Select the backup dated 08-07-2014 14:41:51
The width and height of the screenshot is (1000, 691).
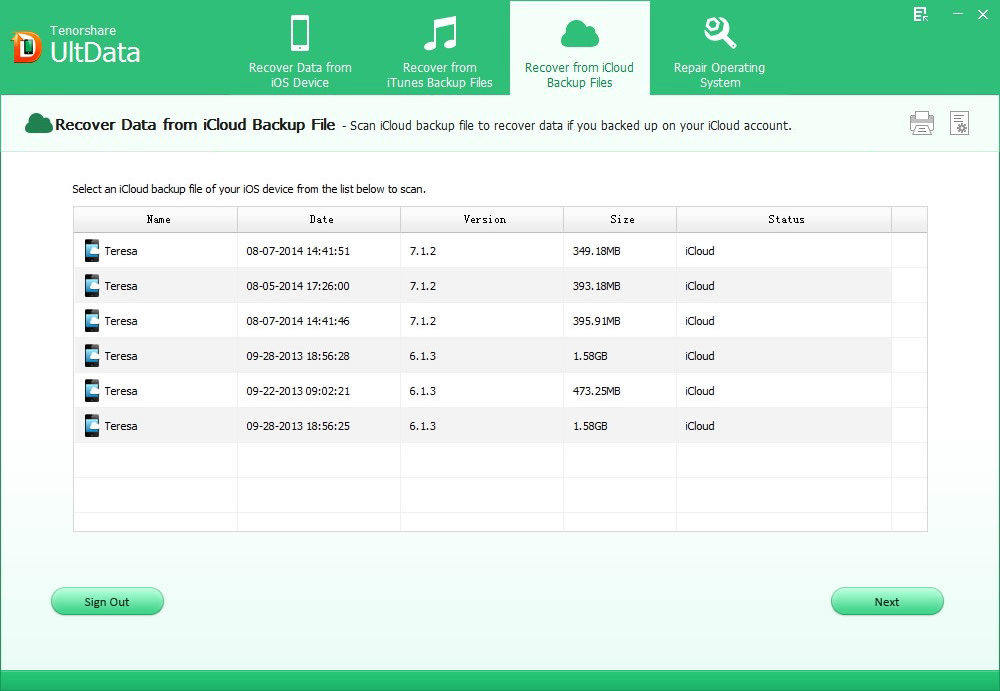(x=298, y=251)
